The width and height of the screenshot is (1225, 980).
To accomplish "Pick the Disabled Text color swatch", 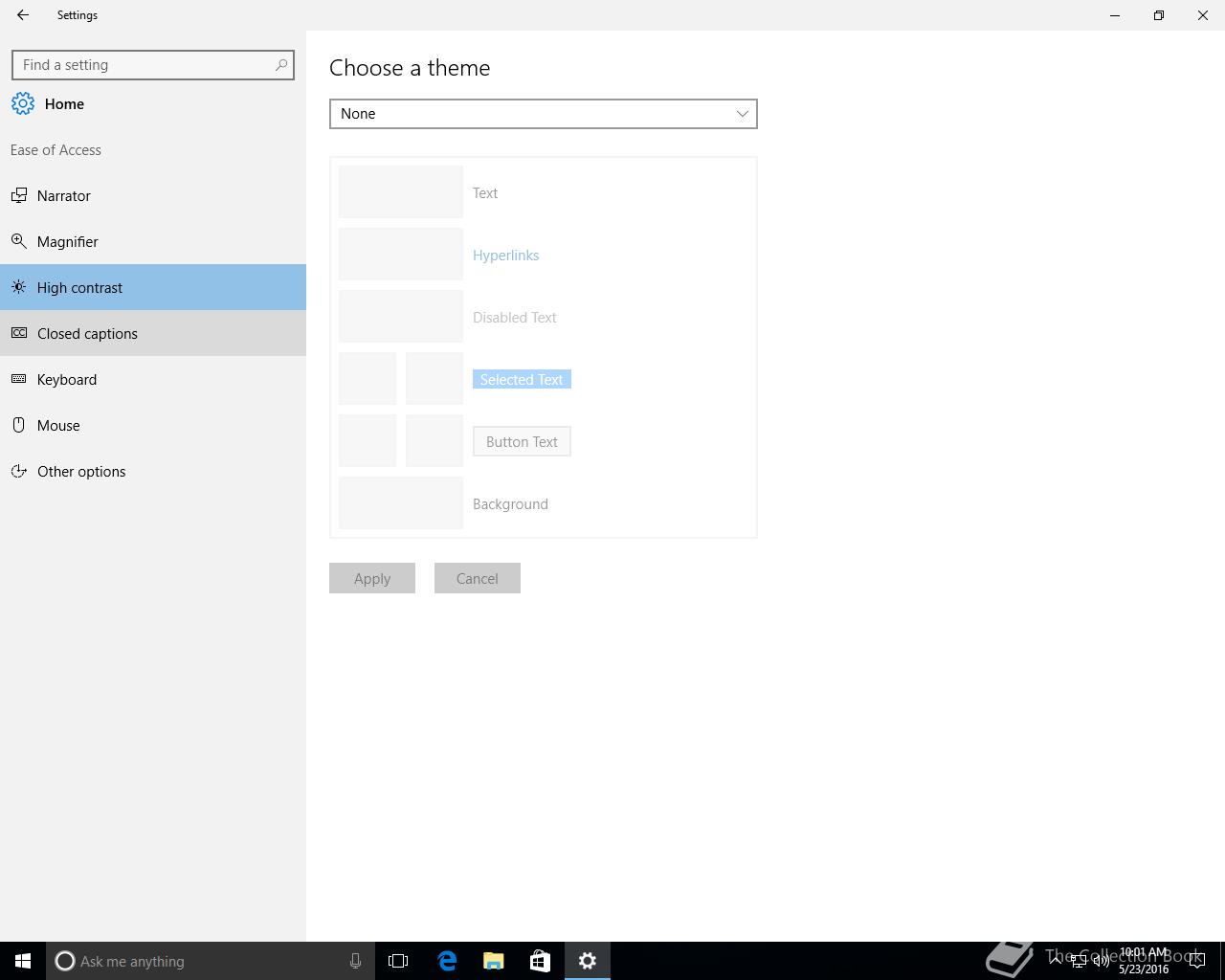I will pos(401,316).
